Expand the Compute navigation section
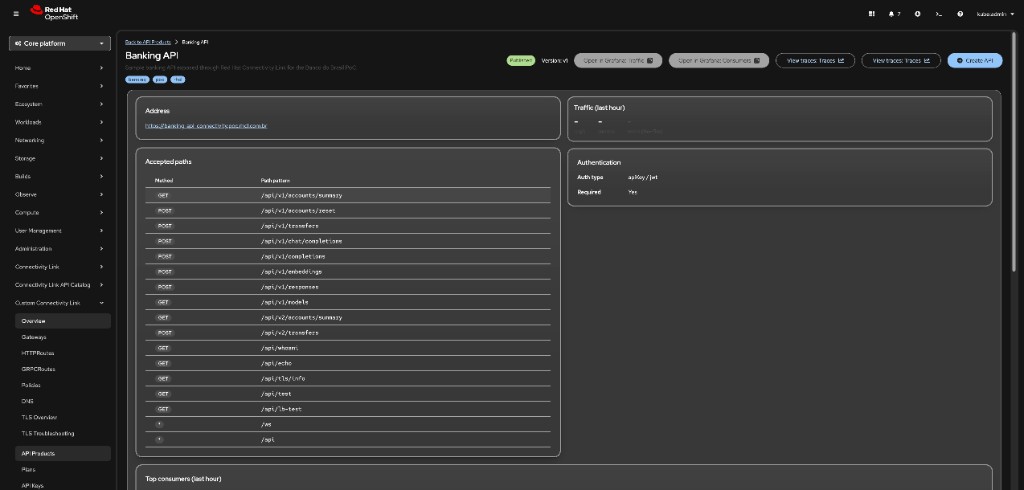The image size is (1024, 490). 59,212
